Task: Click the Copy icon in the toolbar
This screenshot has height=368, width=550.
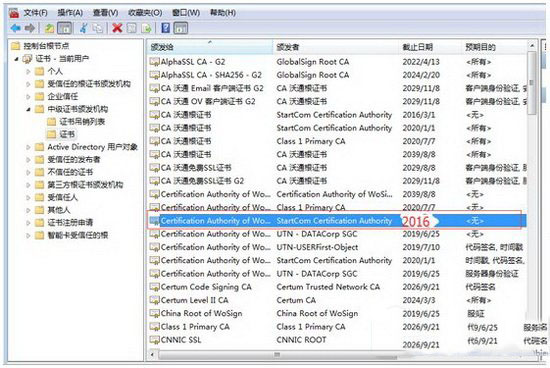Action: [98, 28]
